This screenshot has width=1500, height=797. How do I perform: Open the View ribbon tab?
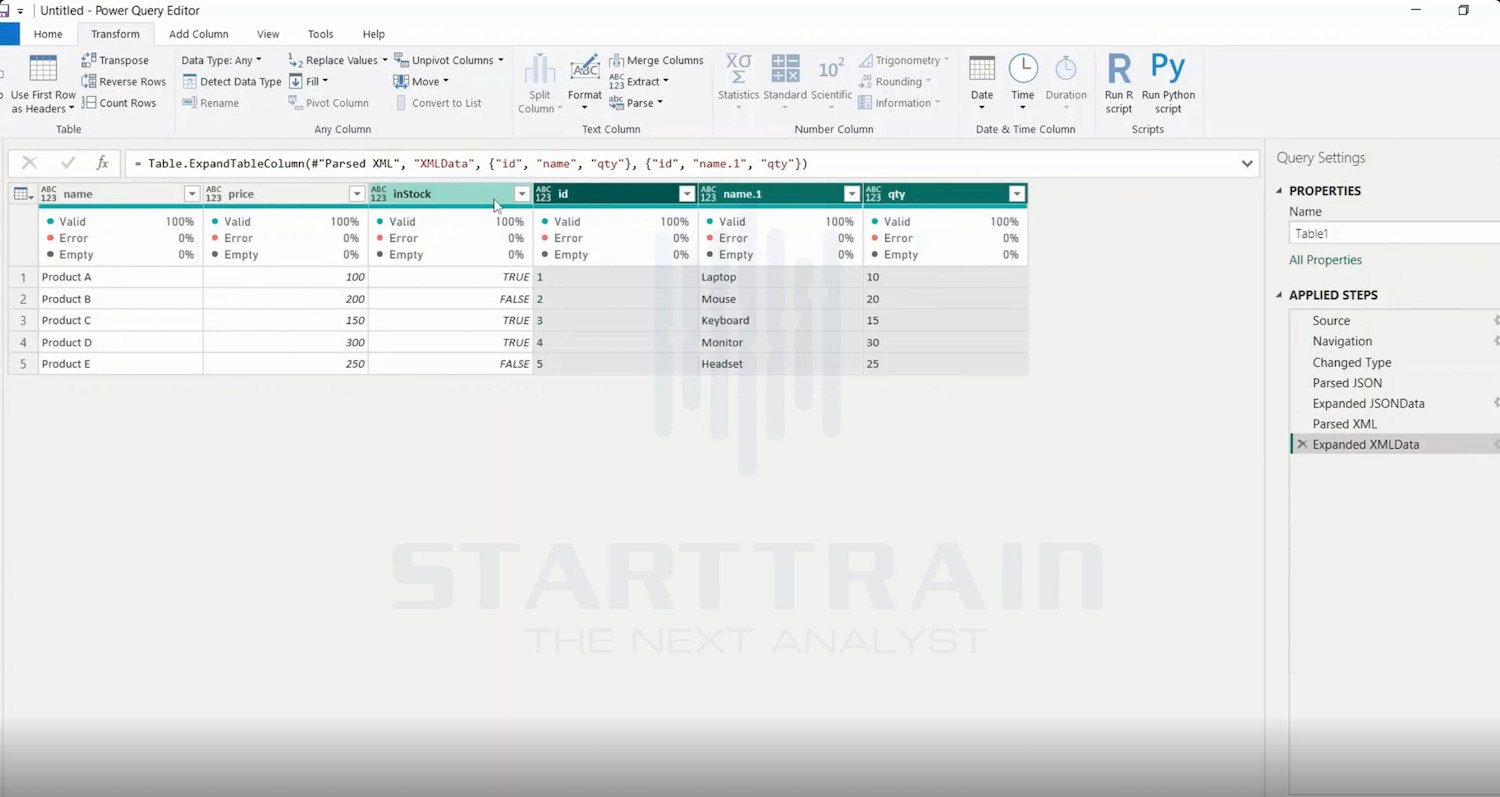pyautogui.click(x=268, y=34)
